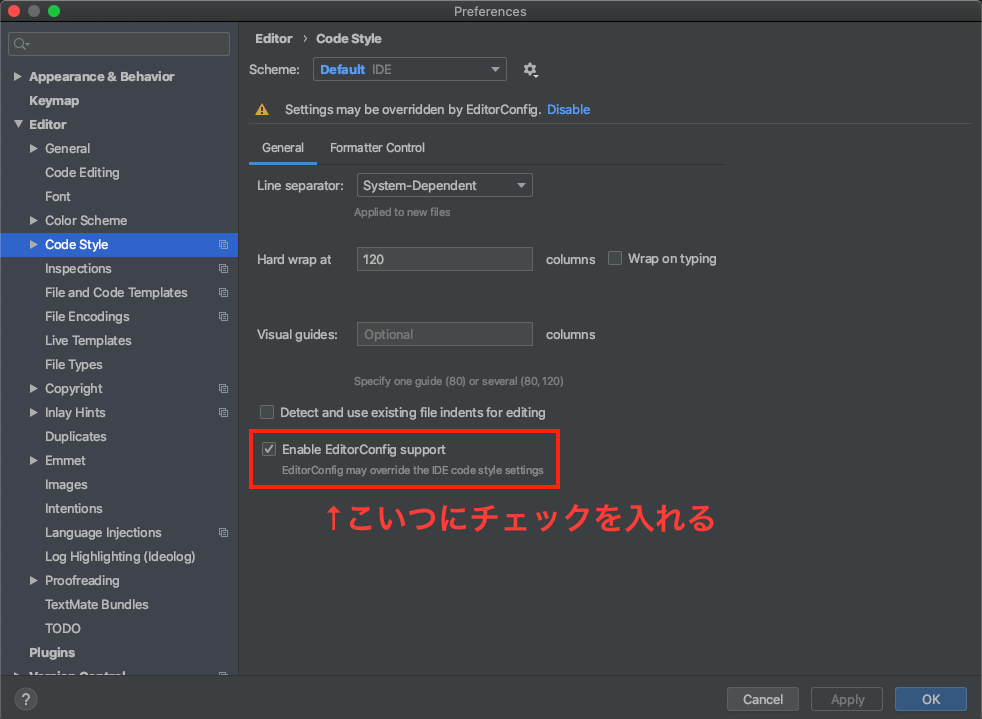Click the help question mark icon
Screen dimensions: 982x719
(25, 699)
